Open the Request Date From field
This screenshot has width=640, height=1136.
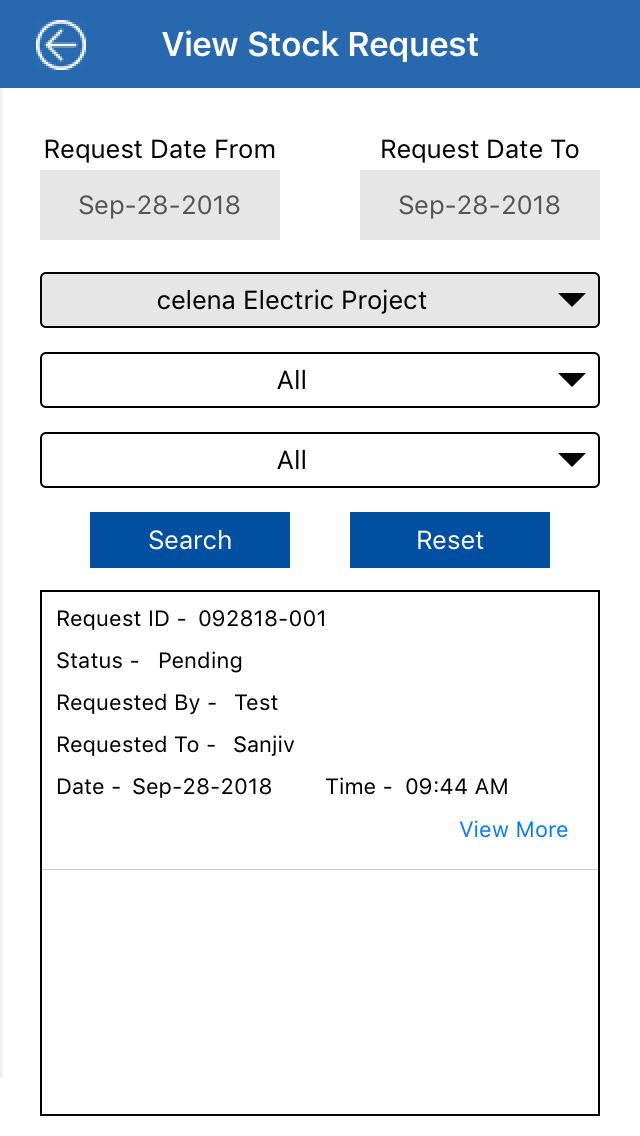click(x=160, y=205)
